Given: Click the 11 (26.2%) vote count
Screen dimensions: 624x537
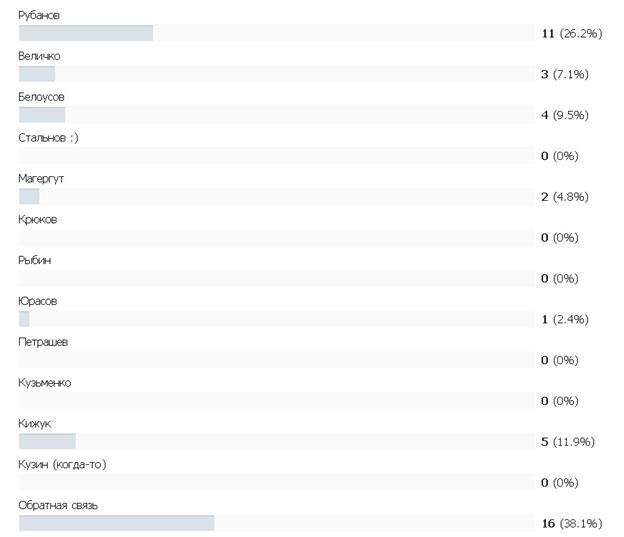Looking at the screenshot, I should coord(572,33).
